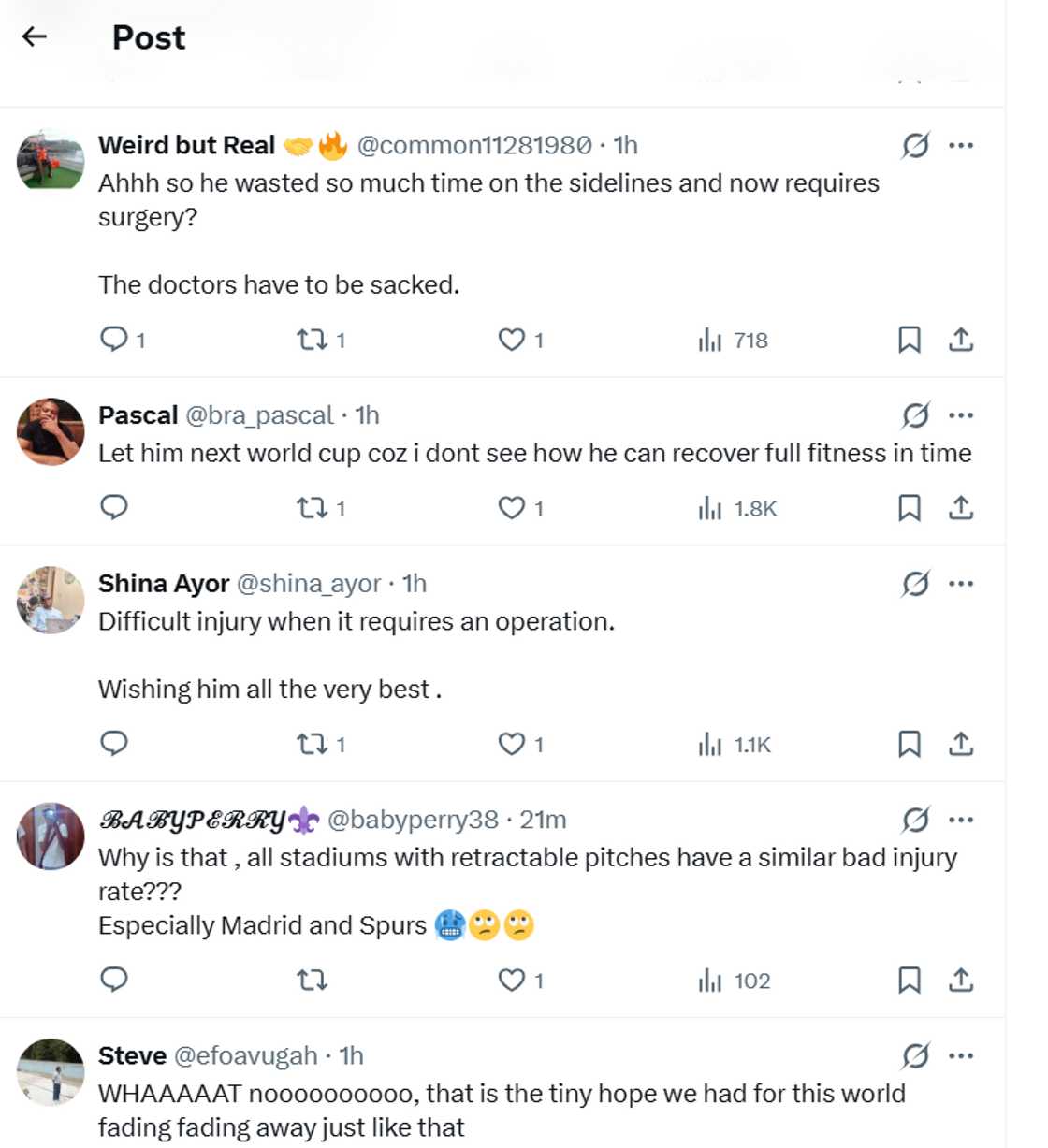Screen dimensions: 1048x1148
Task: Open Pascal's profile picture
Action: tap(50, 431)
